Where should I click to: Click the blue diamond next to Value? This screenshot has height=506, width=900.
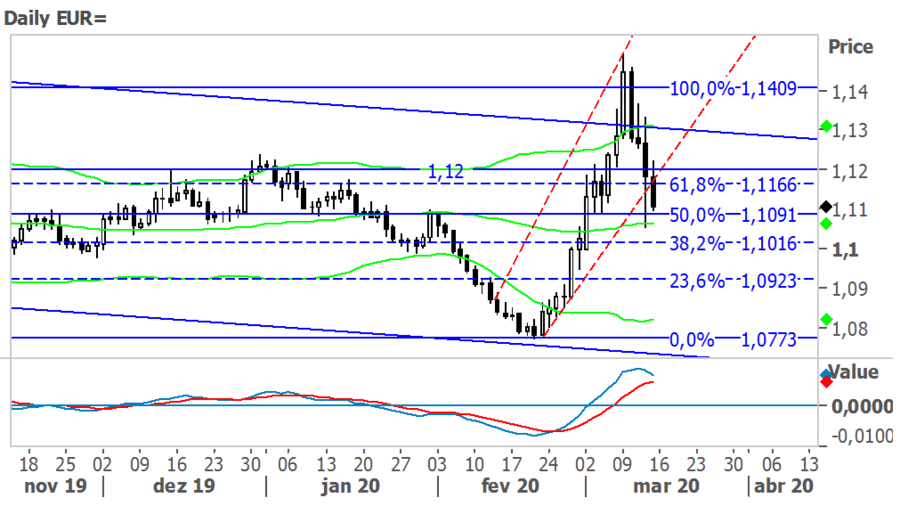click(826, 374)
